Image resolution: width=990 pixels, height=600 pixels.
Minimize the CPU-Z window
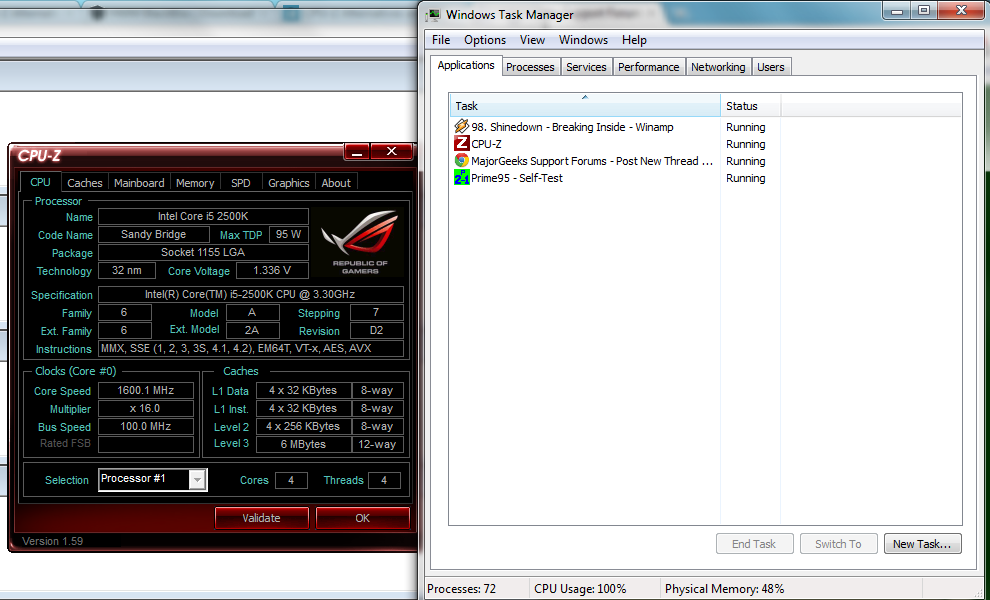pos(357,152)
